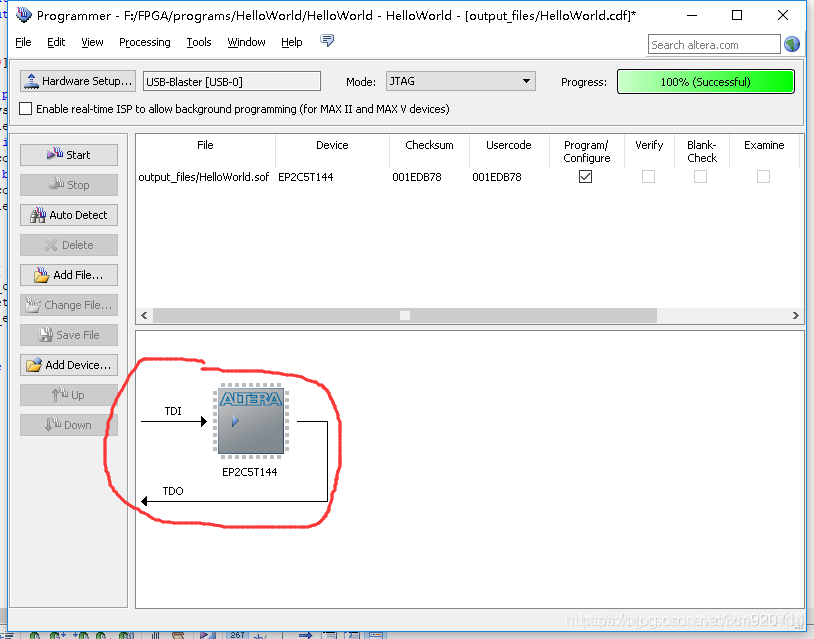Screen dimensions: 814x639
Task: Click the Verify column header
Action: click(x=649, y=145)
